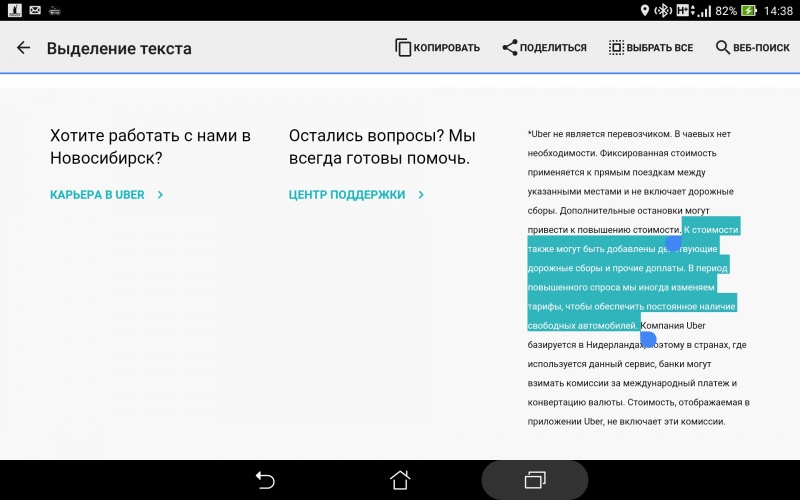Screen dimensions: 800x500
Task: Tap the back arrow to exit text selection
Action: pyautogui.click(x=23, y=48)
